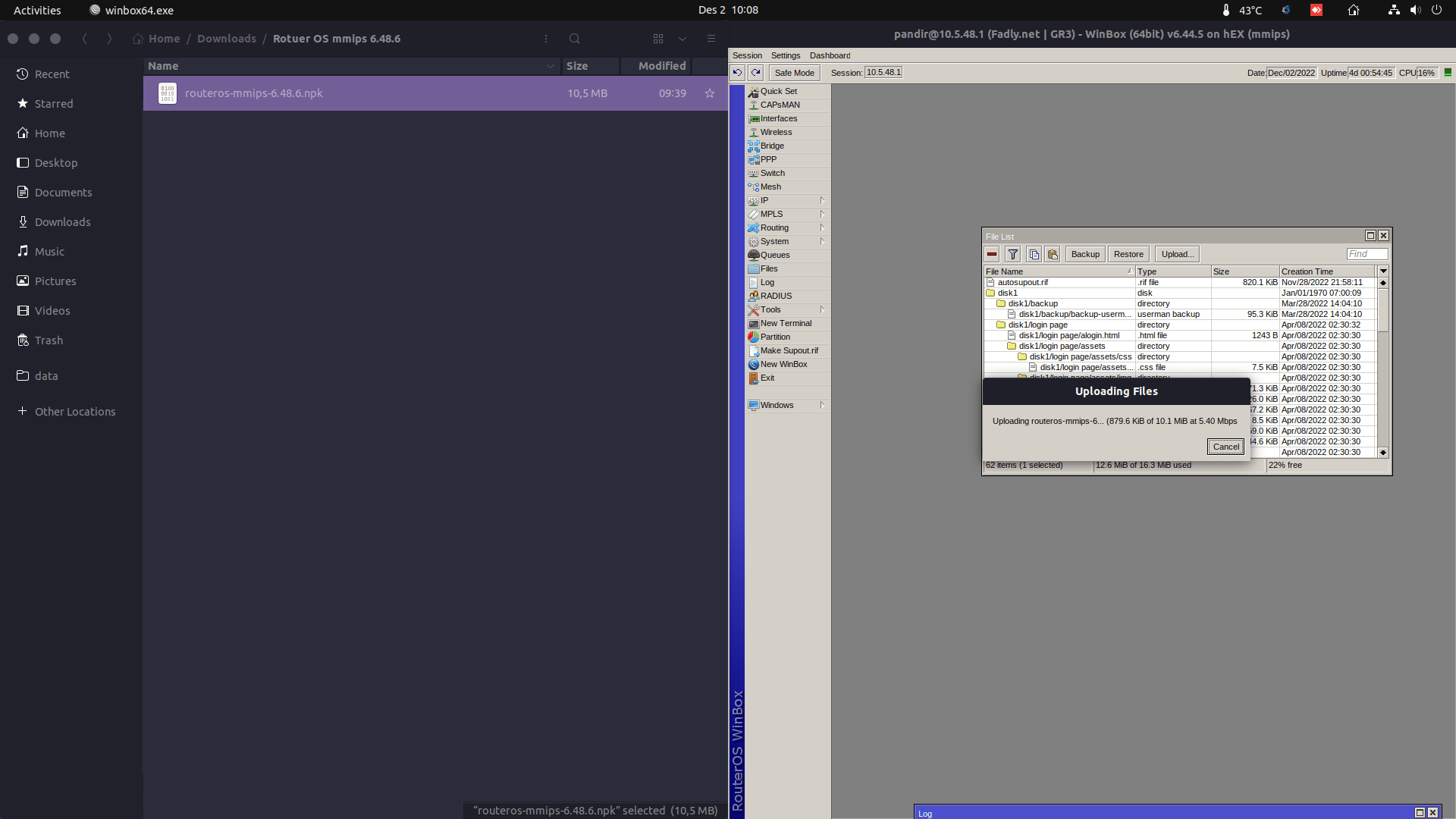Expand the System submenu
1456x819 pixels.
click(822, 241)
